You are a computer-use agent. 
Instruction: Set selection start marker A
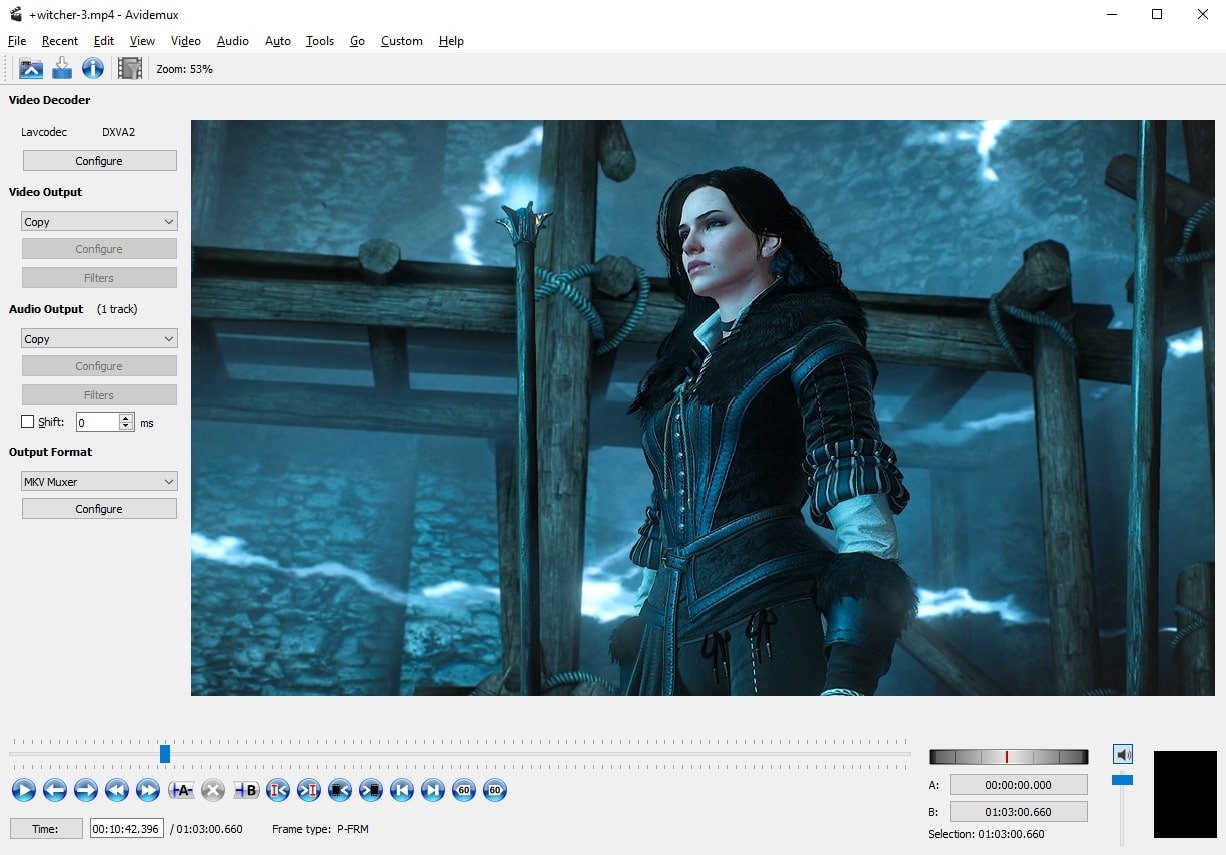click(181, 790)
